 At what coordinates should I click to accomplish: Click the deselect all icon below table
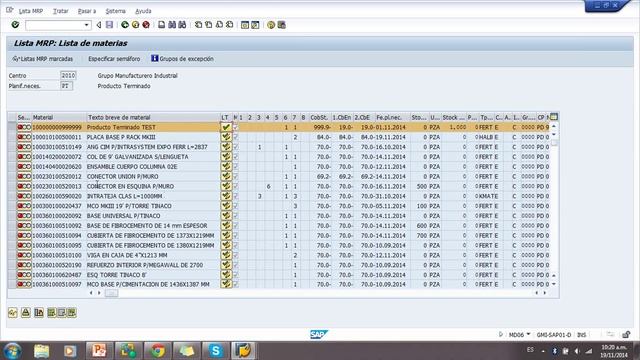pyautogui.click(x=62, y=313)
